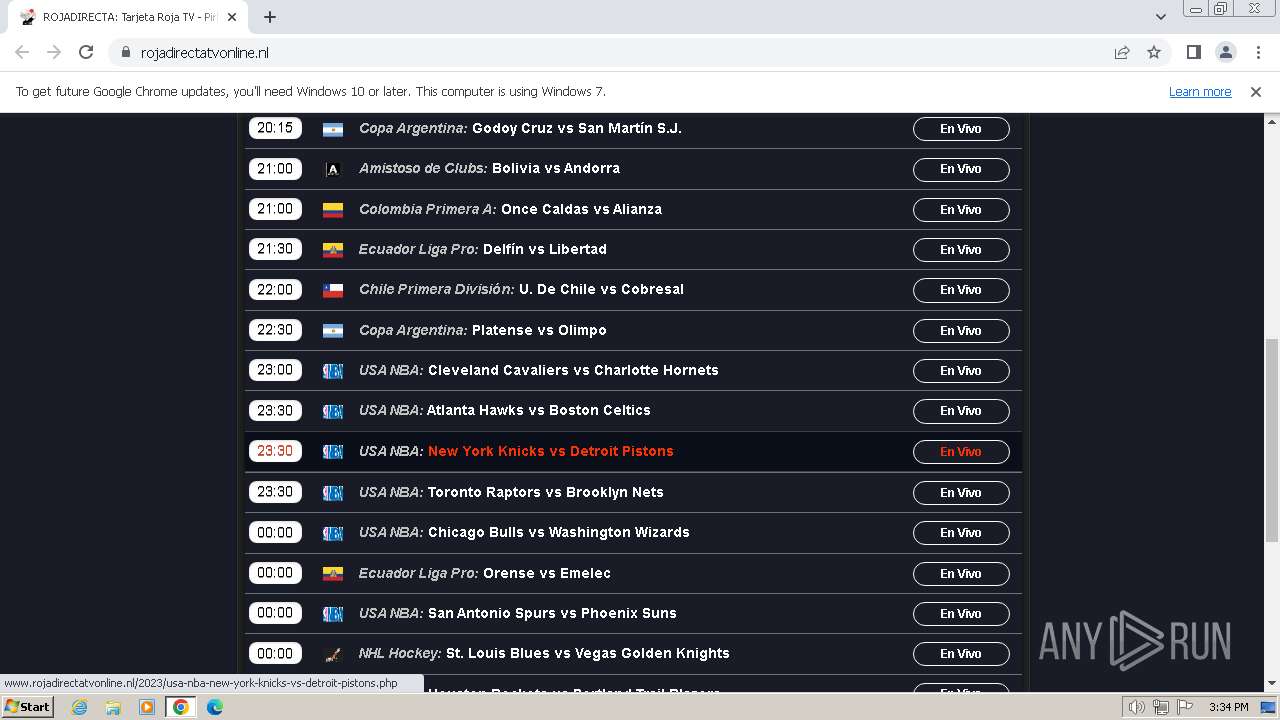The height and width of the screenshot is (720, 1280).
Task: Expand the tab search chevron
Action: pos(1161,17)
